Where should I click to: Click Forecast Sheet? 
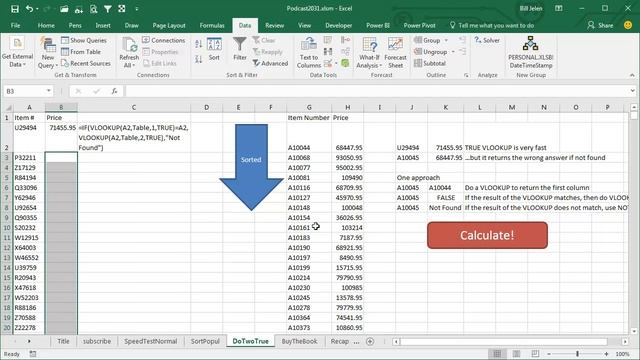point(395,53)
